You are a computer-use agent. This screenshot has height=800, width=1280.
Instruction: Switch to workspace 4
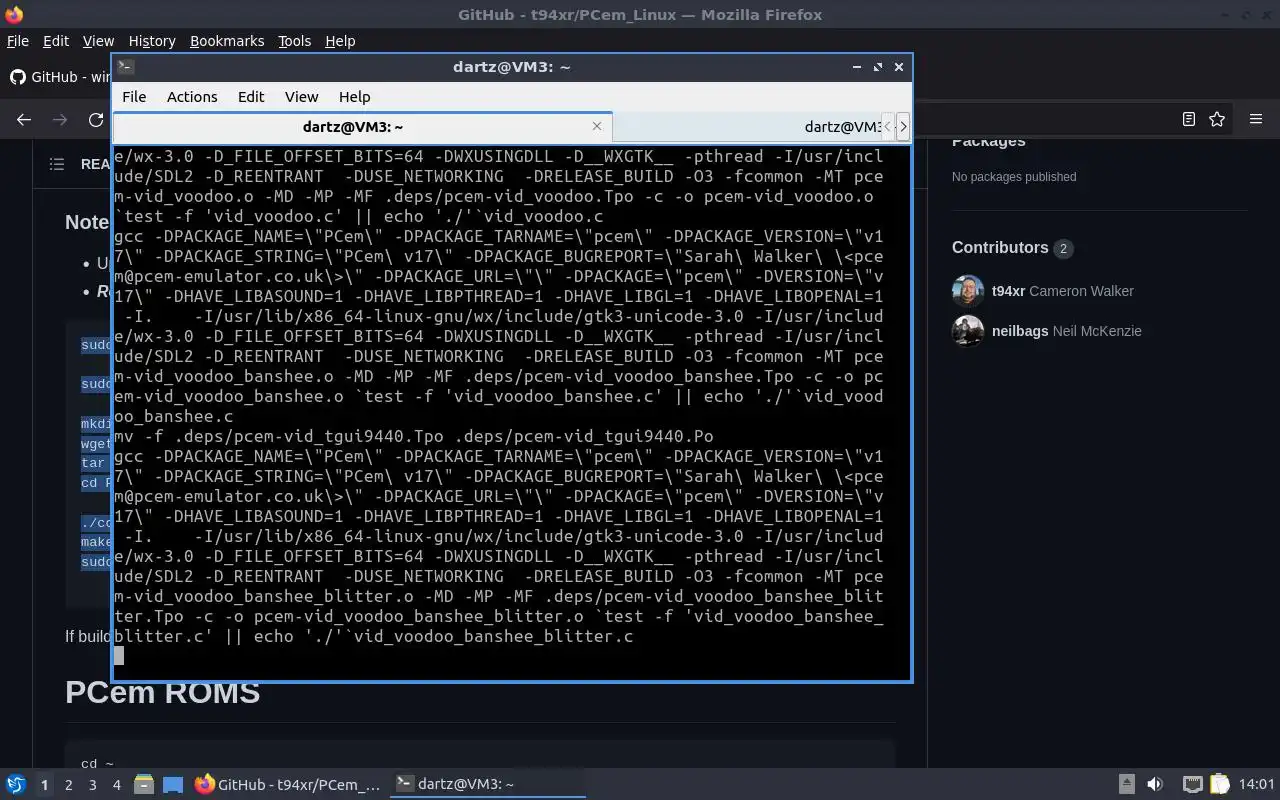coord(116,785)
